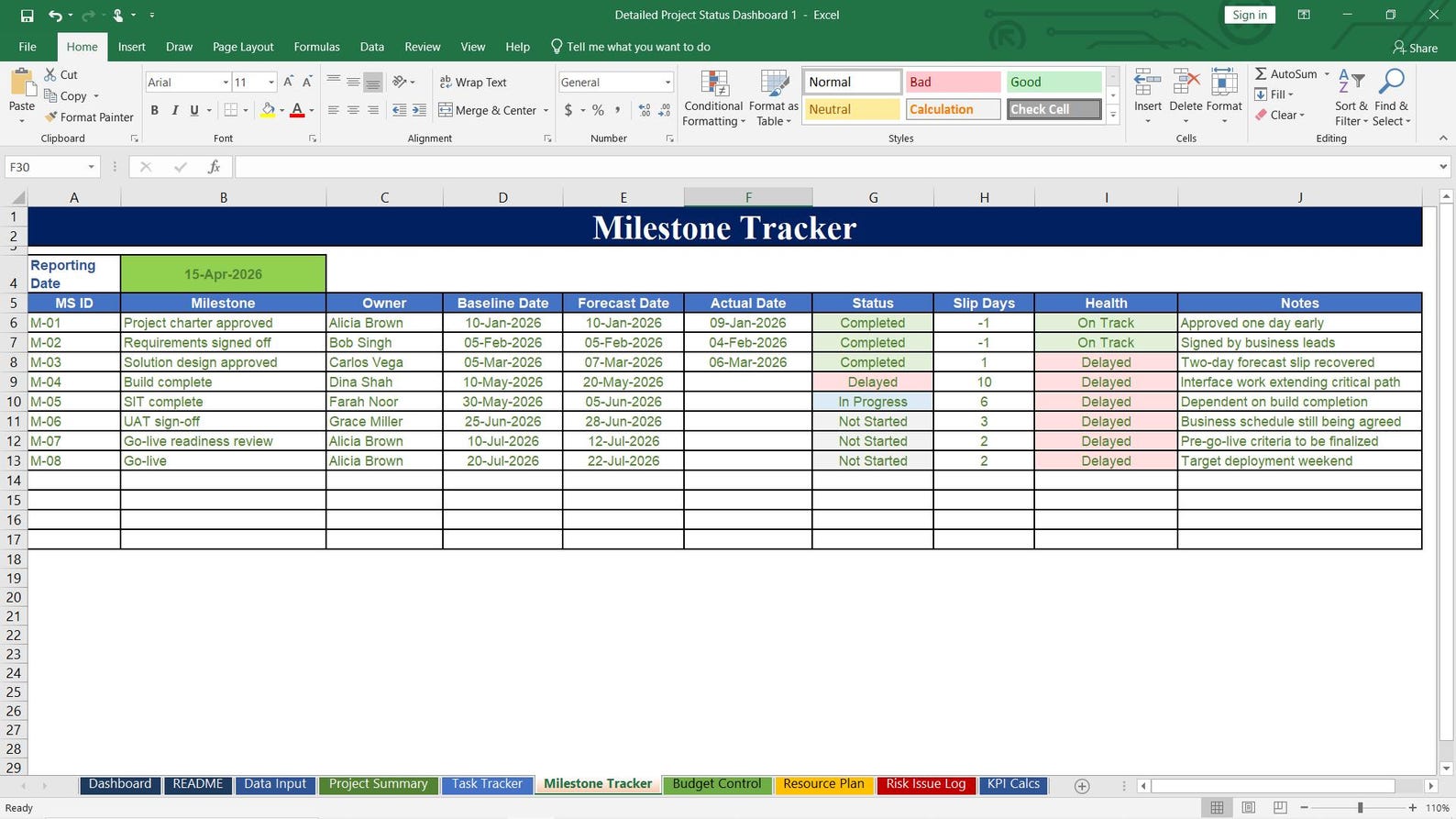Enable middle vertical alignment
Viewport: 1456px width, 819px height.
pyautogui.click(x=353, y=83)
